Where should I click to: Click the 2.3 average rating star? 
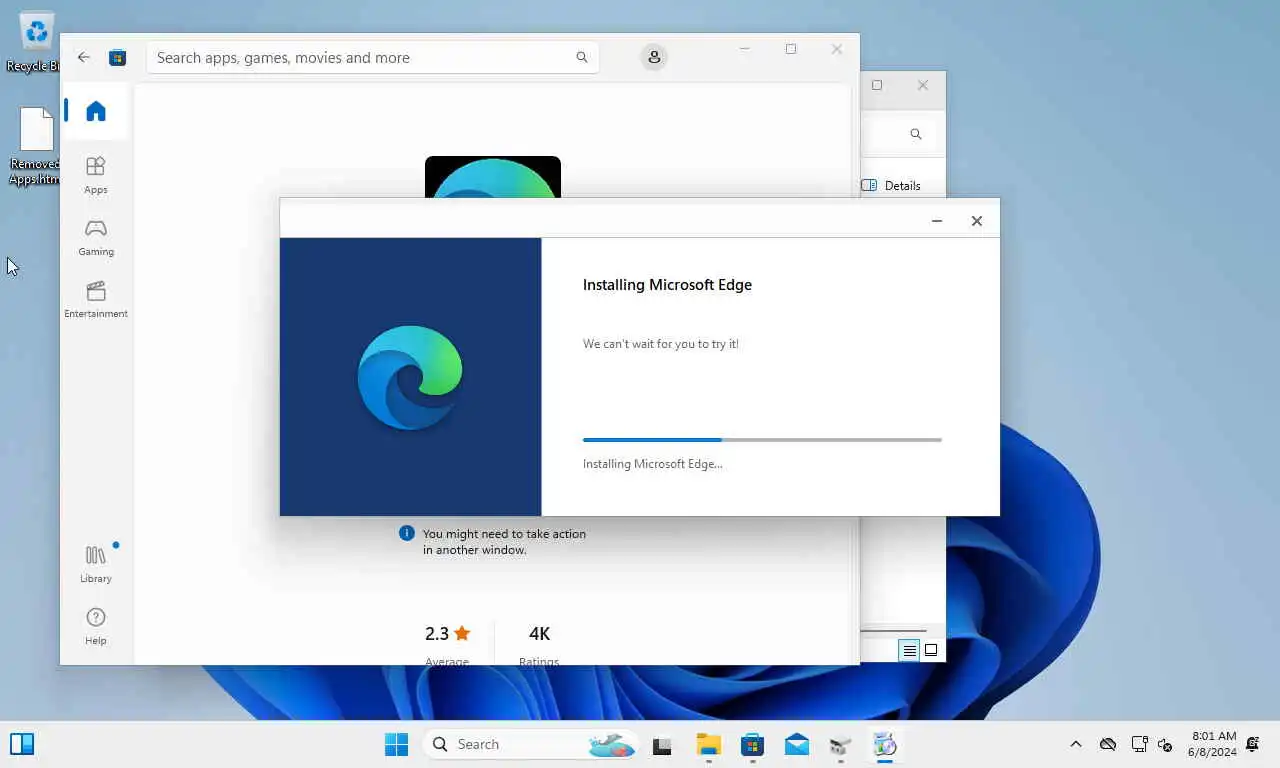click(462, 633)
